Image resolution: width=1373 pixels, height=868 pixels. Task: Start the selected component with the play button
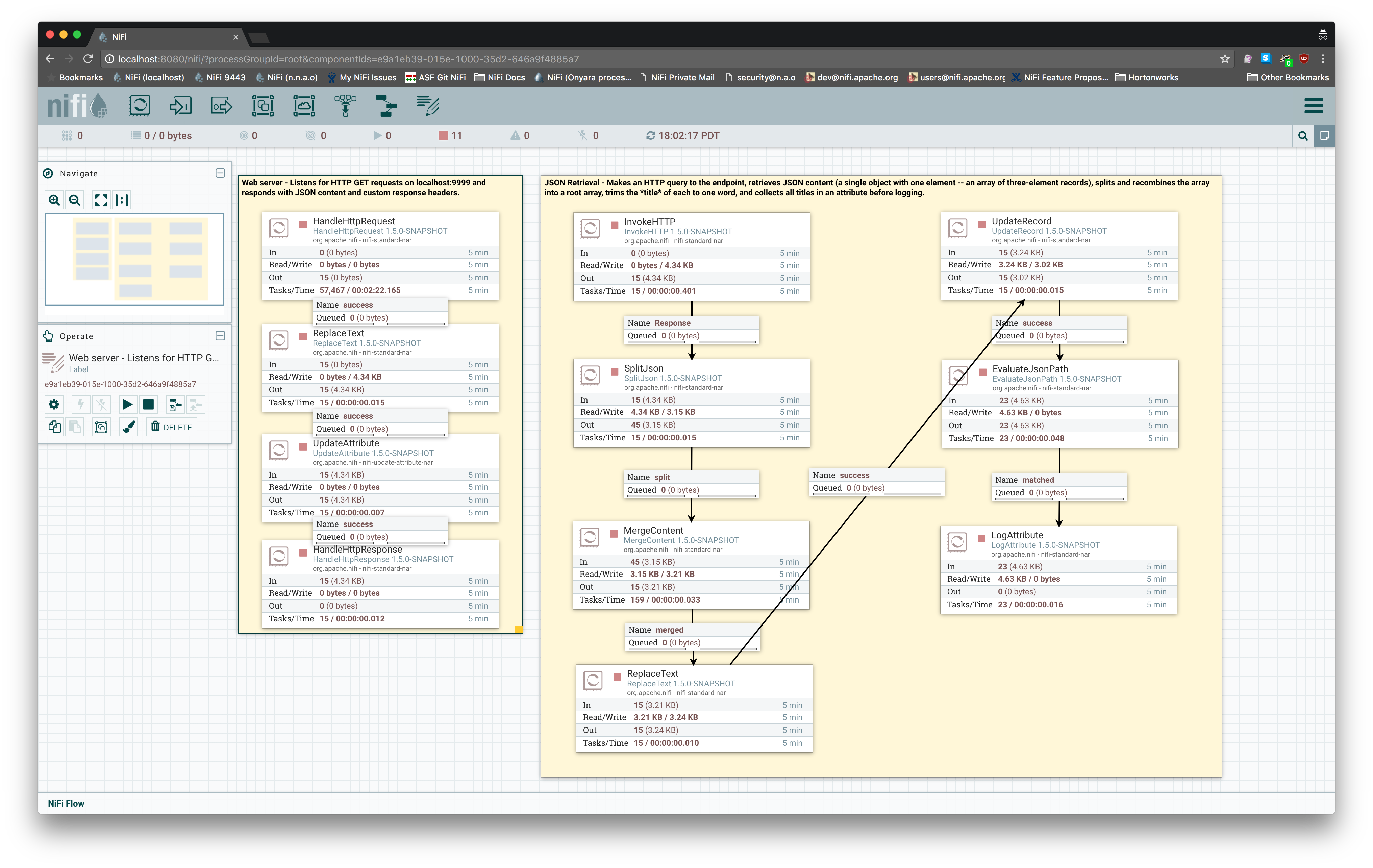coord(128,404)
